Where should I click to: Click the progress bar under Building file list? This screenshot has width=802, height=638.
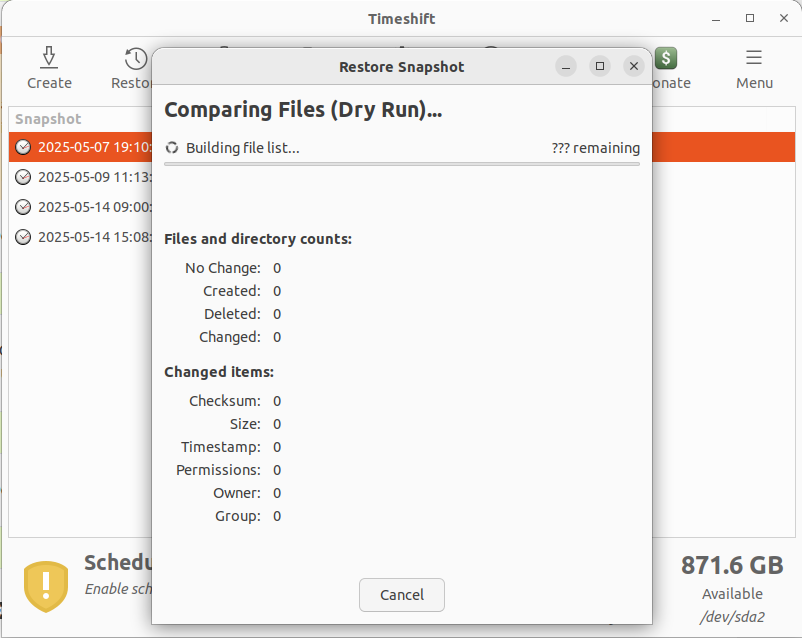click(x=402, y=164)
